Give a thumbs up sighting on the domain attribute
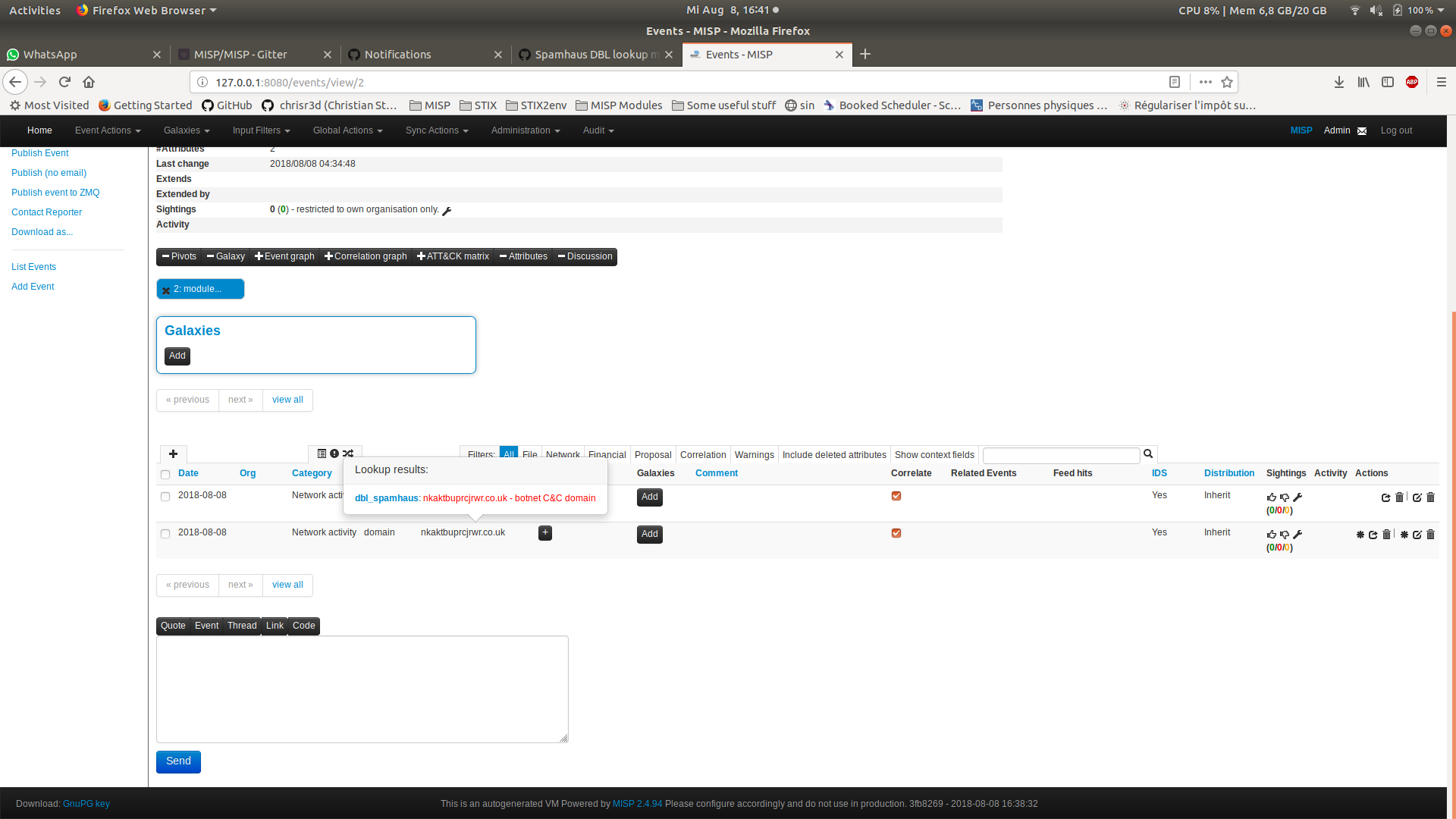This screenshot has height=819, width=1456. (x=1272, y=534)
